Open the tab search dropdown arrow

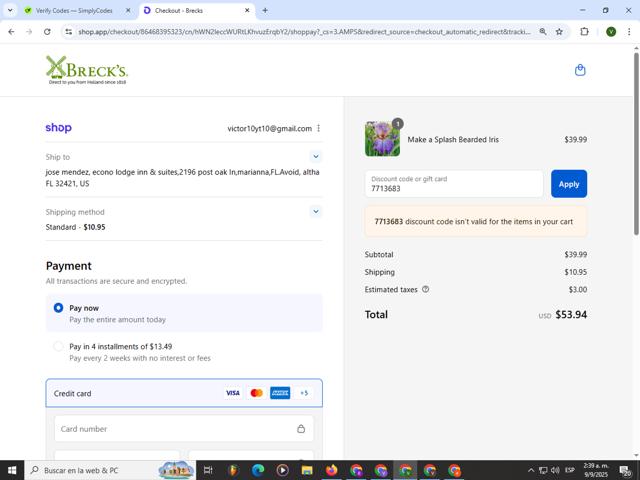[x=10, y=11]
